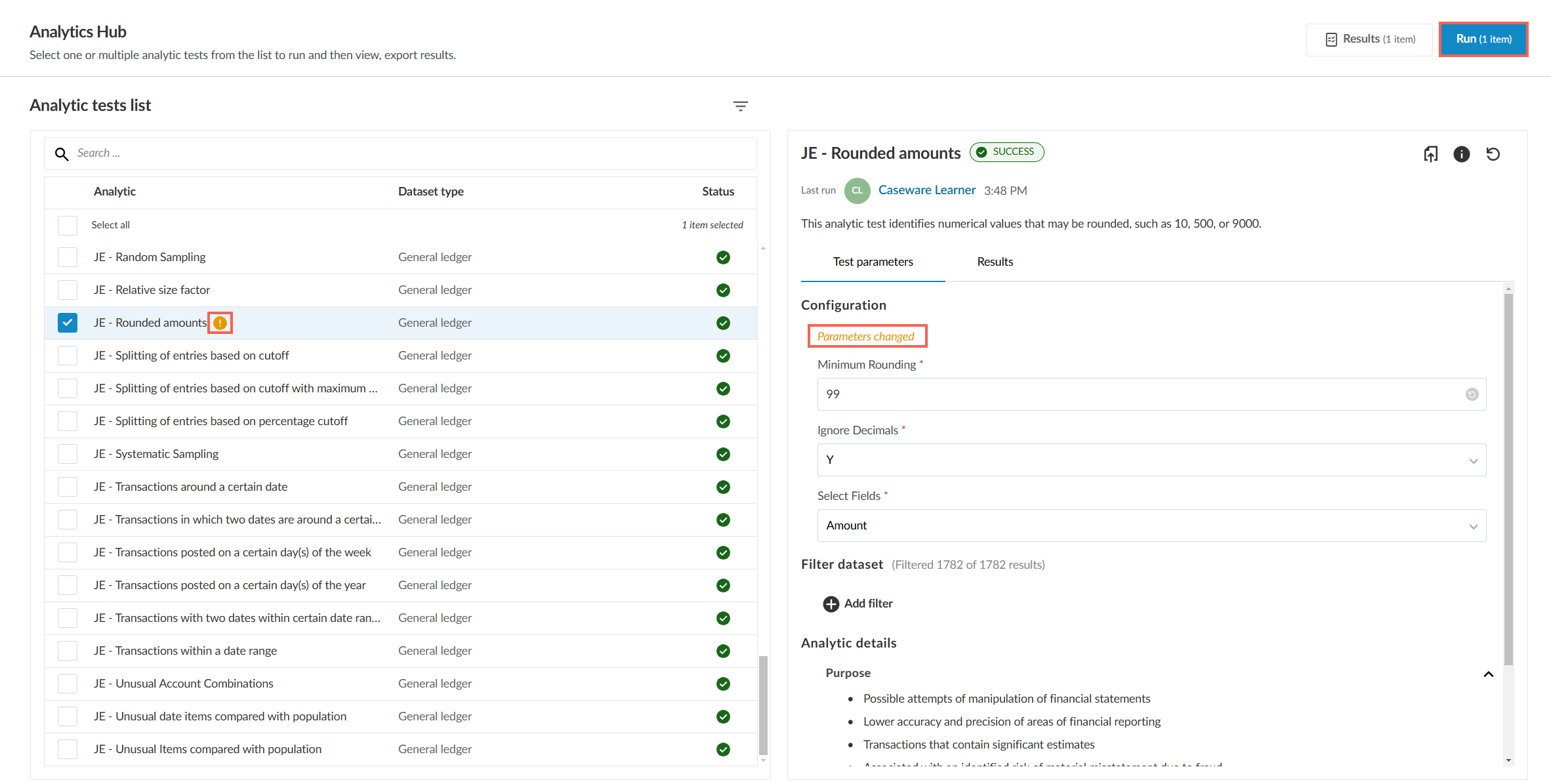The width and height of the screenshot is (1551, 784).
Task: Open the Select Fields Amount dropdown
Action: click(1151, 526)
